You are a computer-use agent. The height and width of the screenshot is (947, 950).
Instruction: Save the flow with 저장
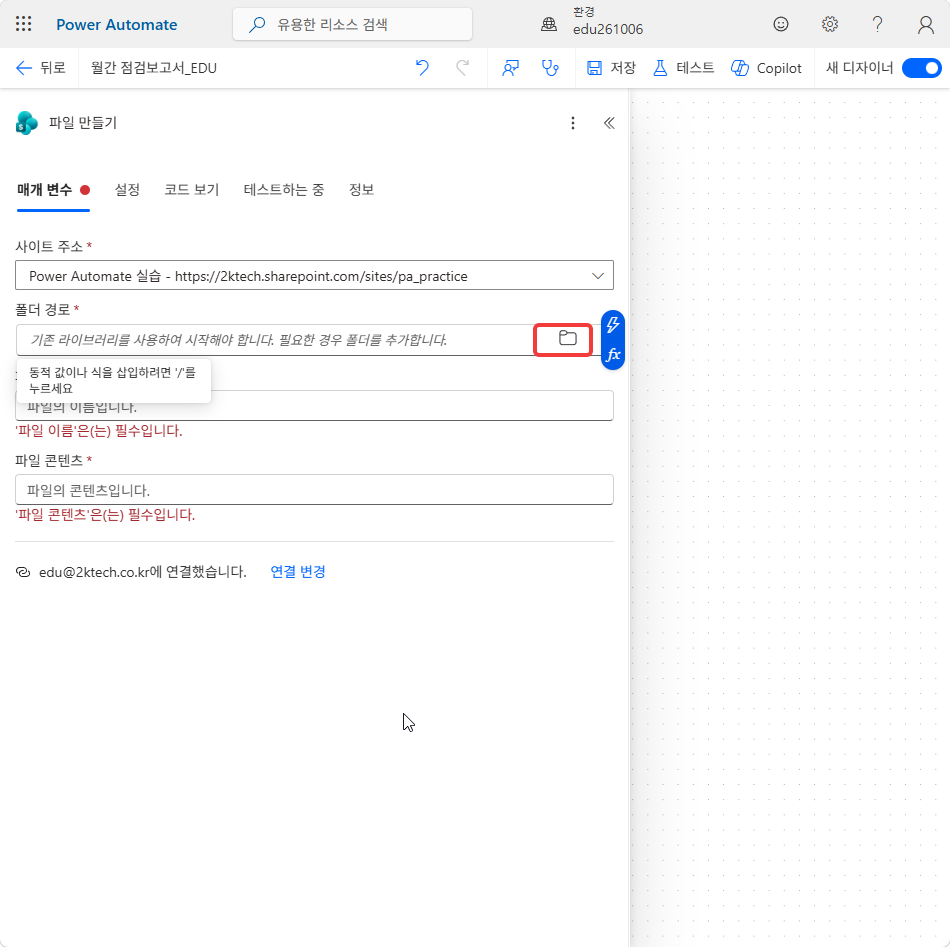point(611,68)
